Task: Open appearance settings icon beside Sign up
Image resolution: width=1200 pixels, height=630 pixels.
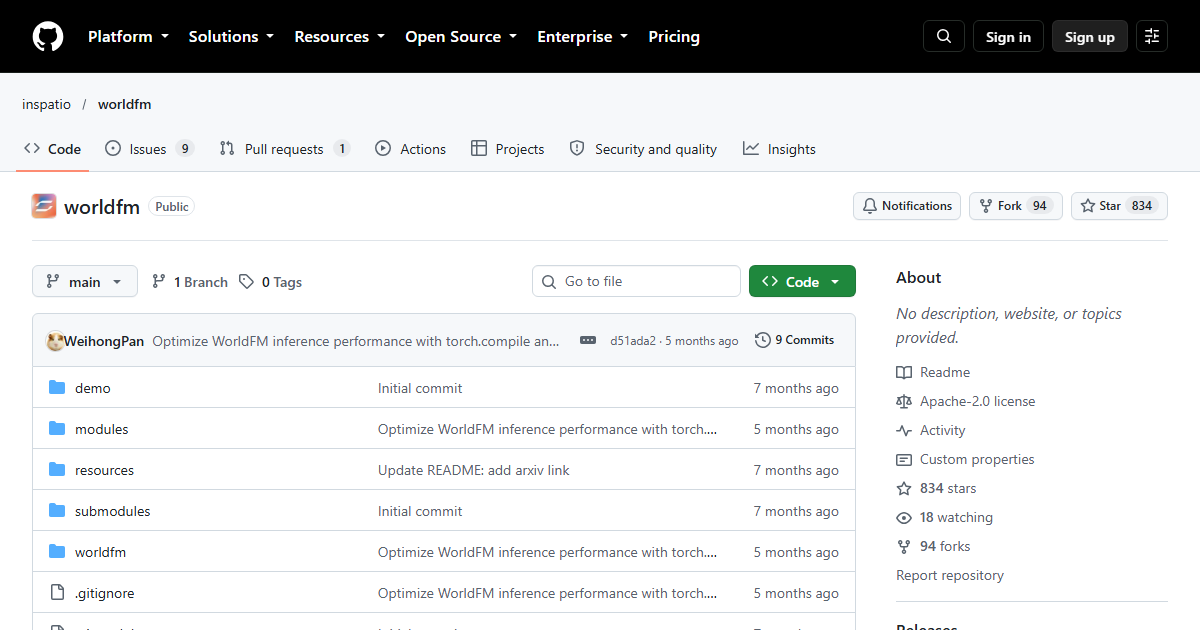Action: (1152, 37)
